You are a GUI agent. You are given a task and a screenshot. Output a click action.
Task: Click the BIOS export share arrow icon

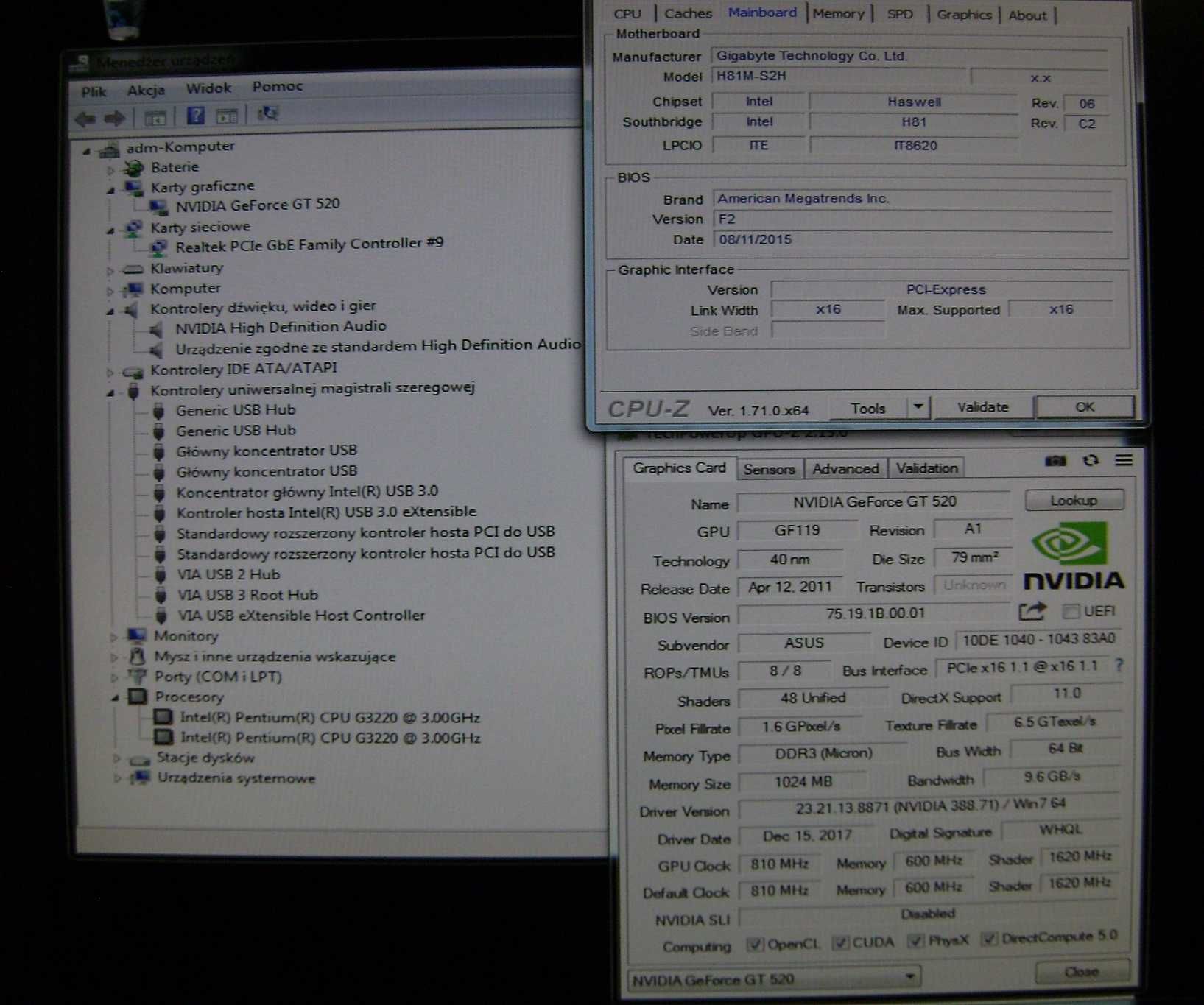(1032, 610)
